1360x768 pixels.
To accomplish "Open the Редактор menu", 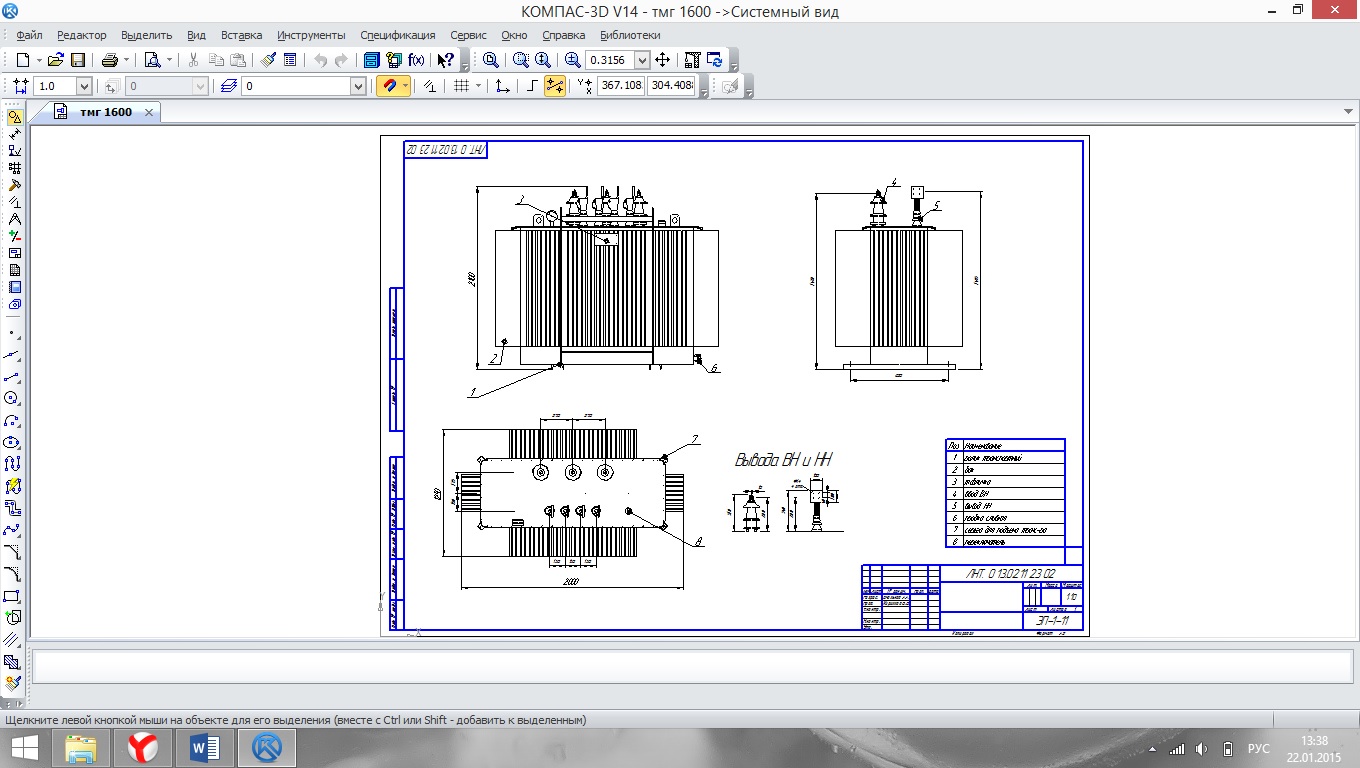I will pos(82,35).
